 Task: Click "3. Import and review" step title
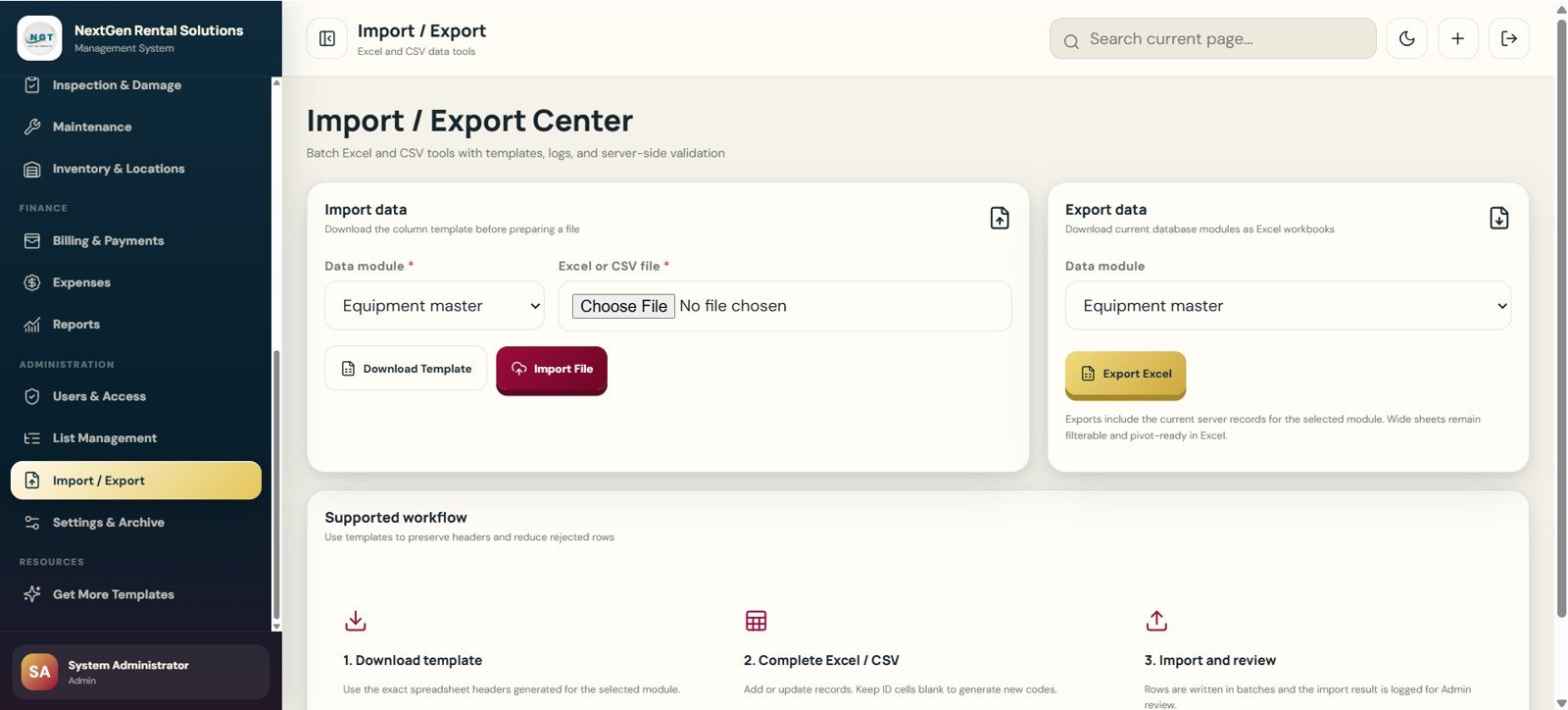pos(1210,660)
